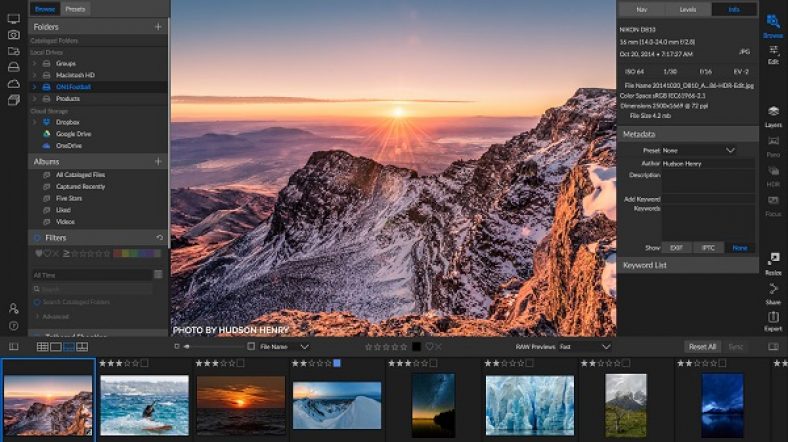Open the RAW Previews dropdown

coord(586,346)
